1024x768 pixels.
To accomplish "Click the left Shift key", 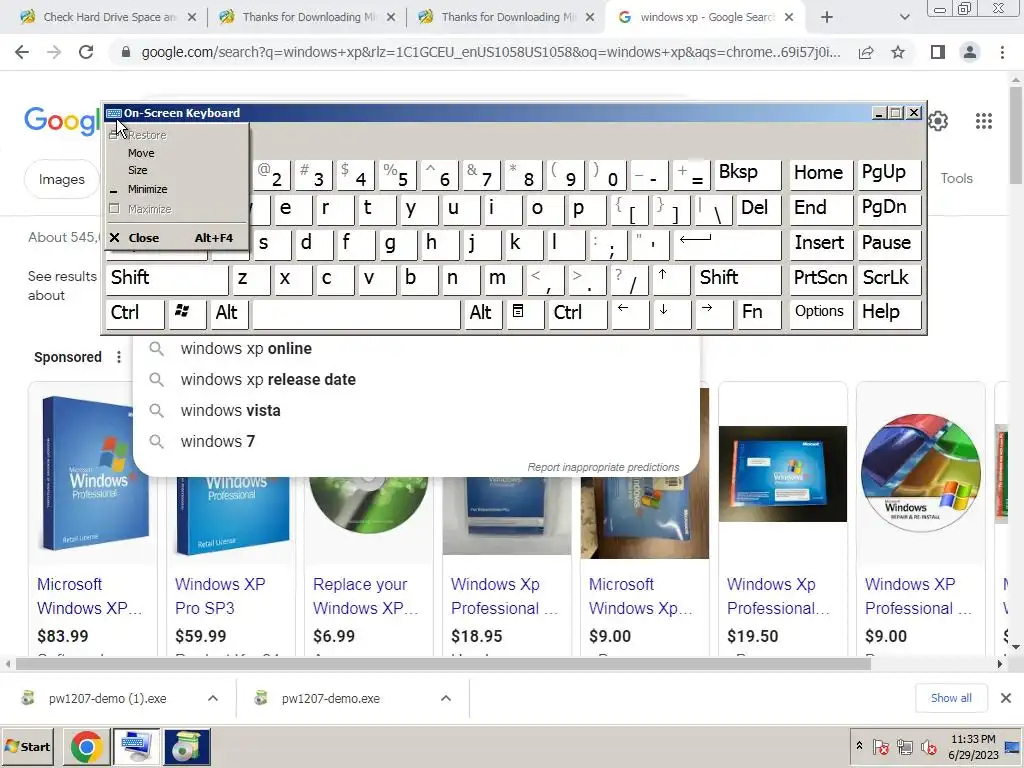I will 167,279.
